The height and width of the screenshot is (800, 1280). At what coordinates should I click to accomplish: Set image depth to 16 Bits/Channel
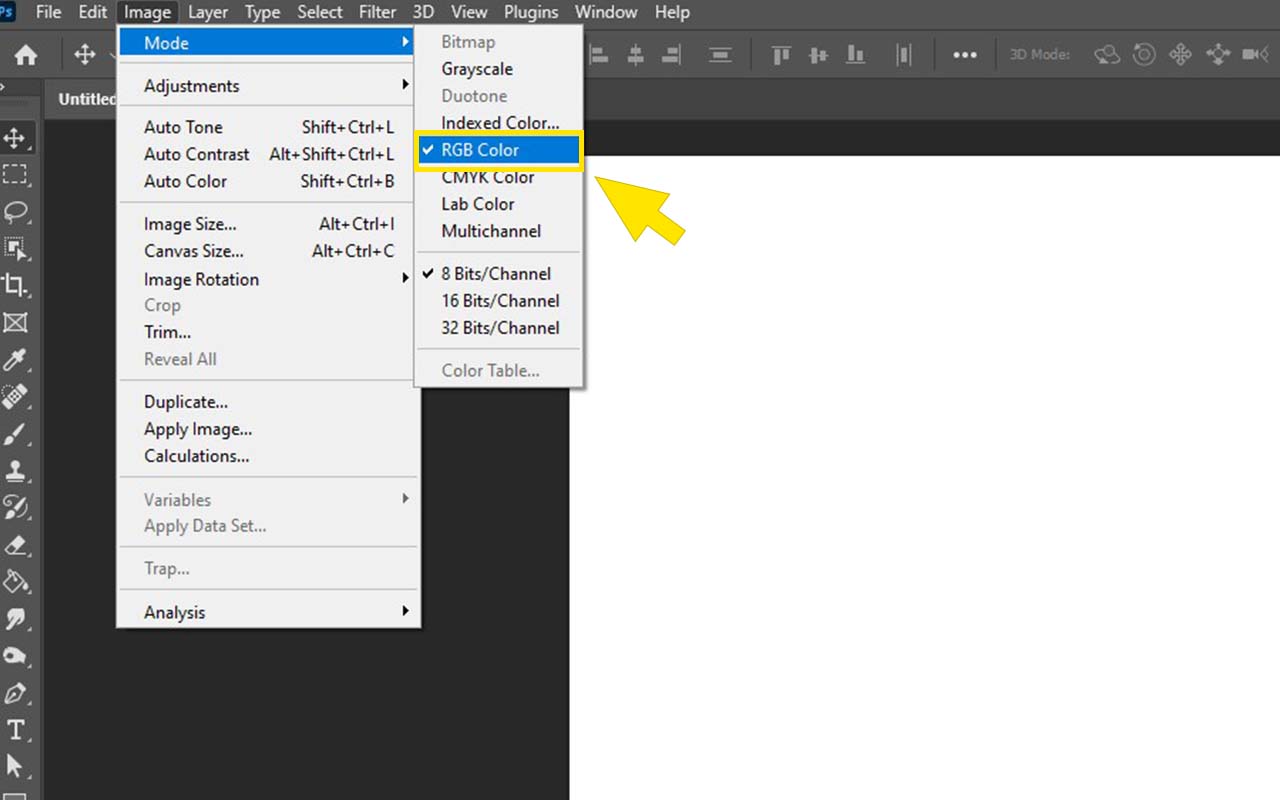click(499, 300)
